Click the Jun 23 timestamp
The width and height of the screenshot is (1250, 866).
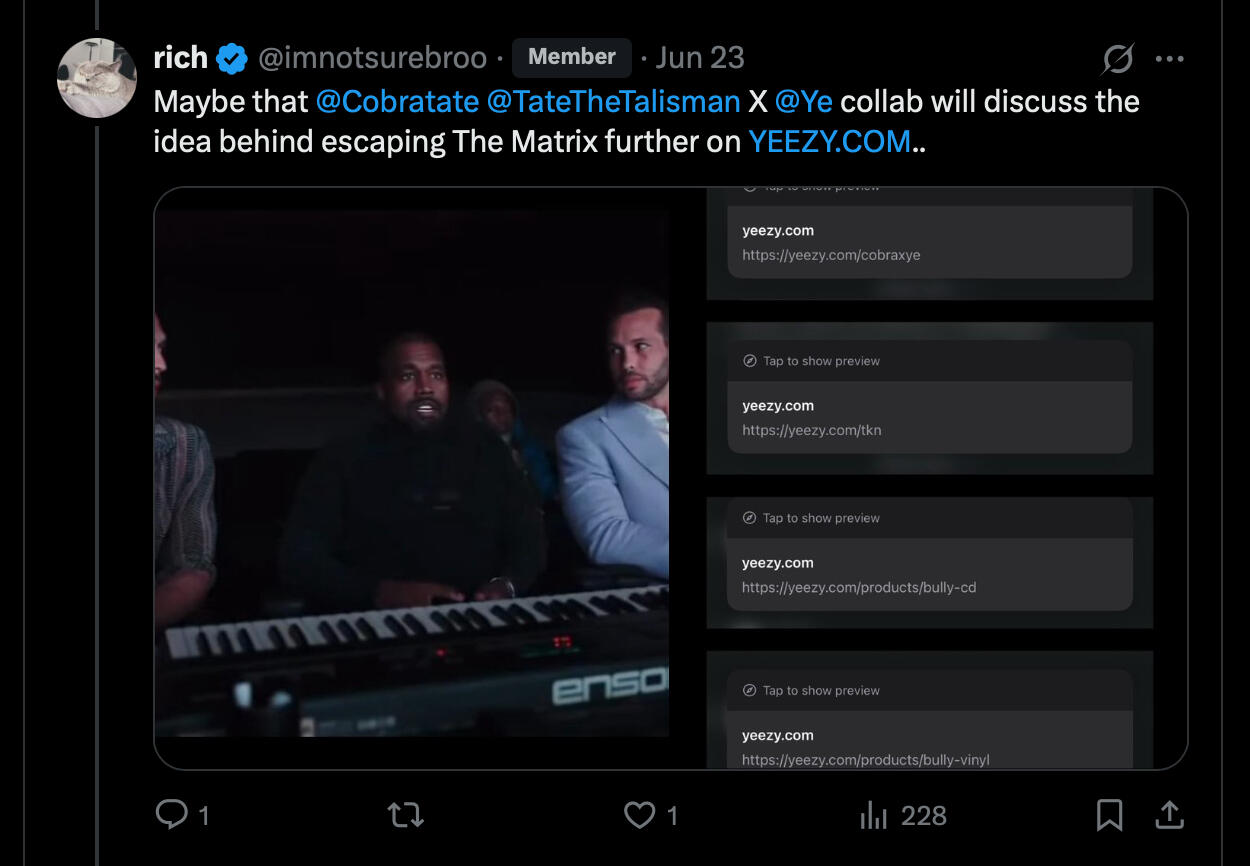click(700, 58)
